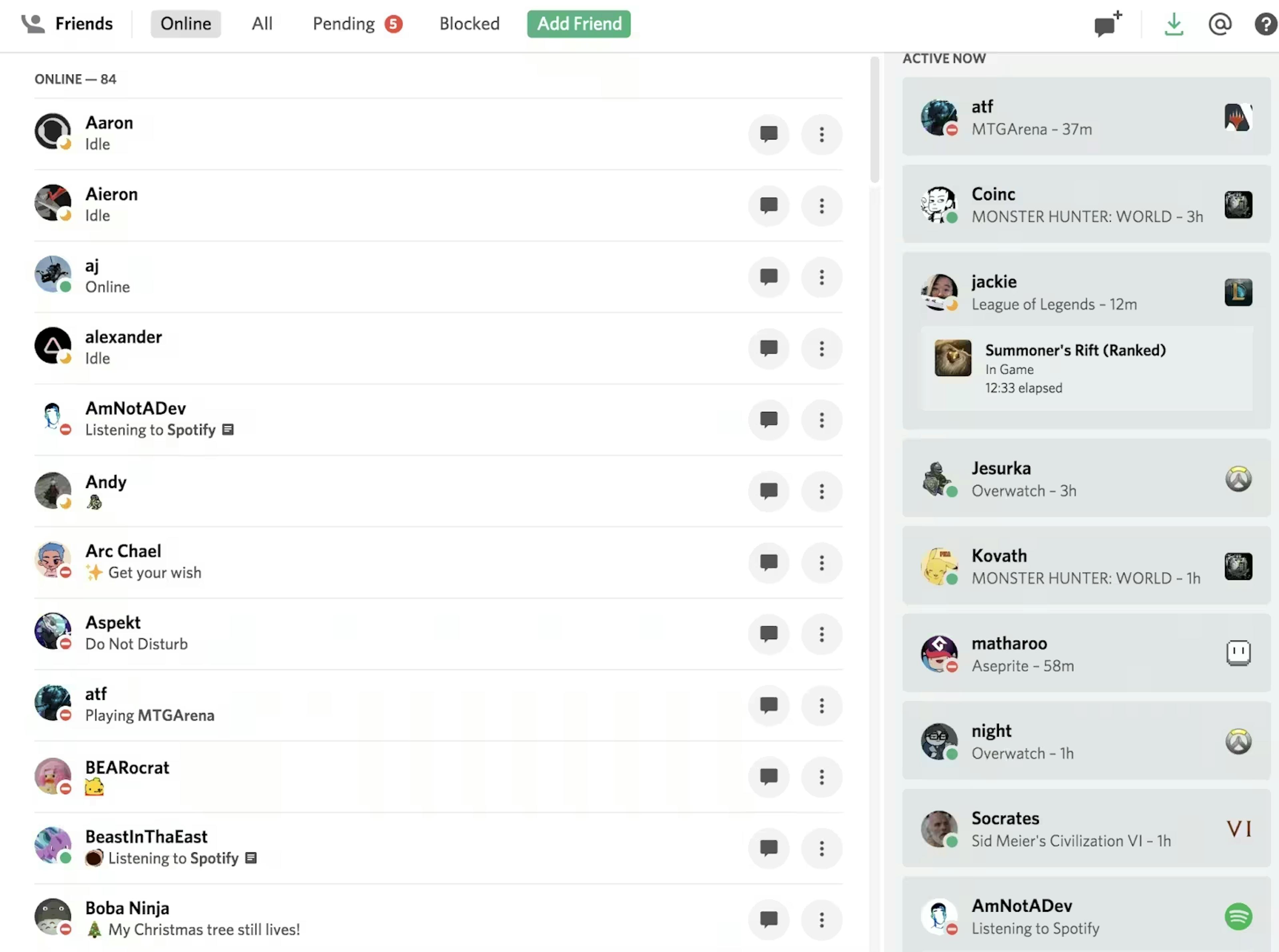Click the Add Friend button
Viewport: 1279px width, 952px height.
tap(579, 24)
